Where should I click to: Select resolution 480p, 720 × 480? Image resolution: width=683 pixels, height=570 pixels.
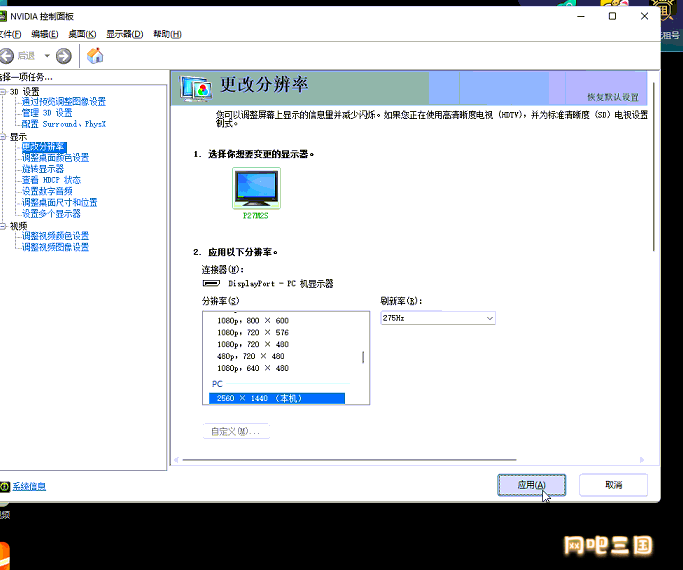(x=250, y=356)
